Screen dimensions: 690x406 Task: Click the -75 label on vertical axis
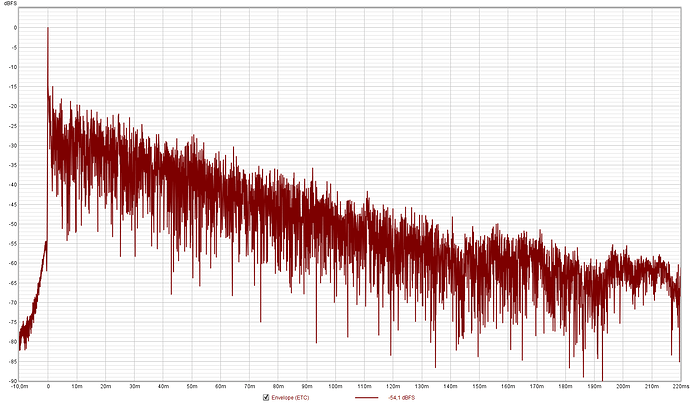coord(13,322)
